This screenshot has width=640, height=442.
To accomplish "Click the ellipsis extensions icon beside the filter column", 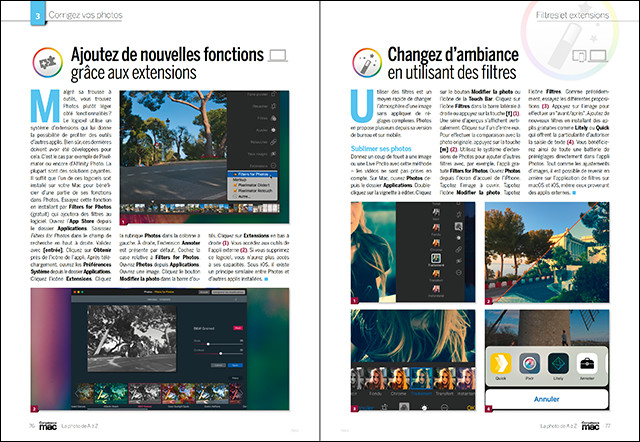I will pyautogui.click(x=459, y=272).
